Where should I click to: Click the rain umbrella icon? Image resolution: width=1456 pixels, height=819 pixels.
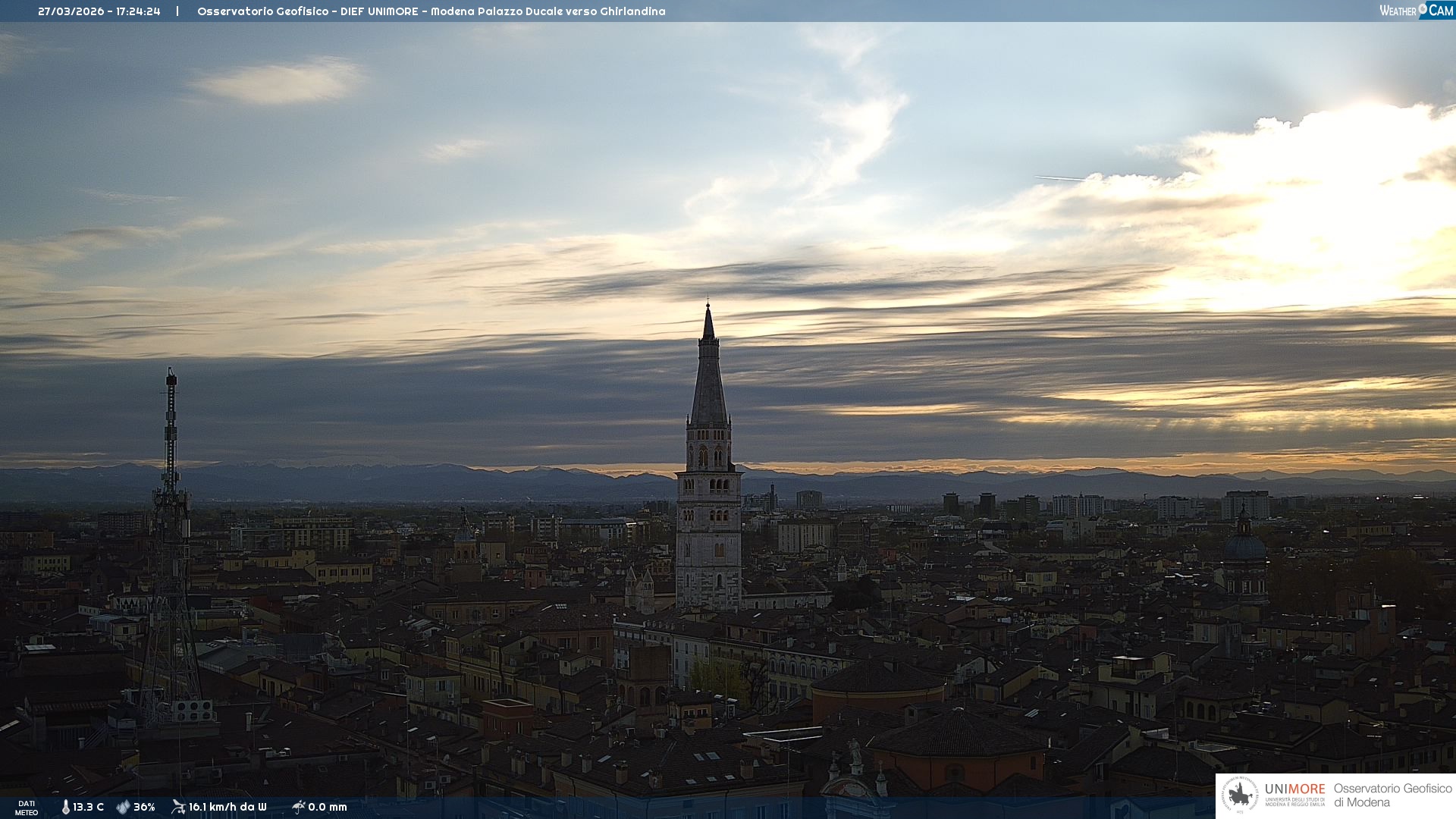[298, 807]
